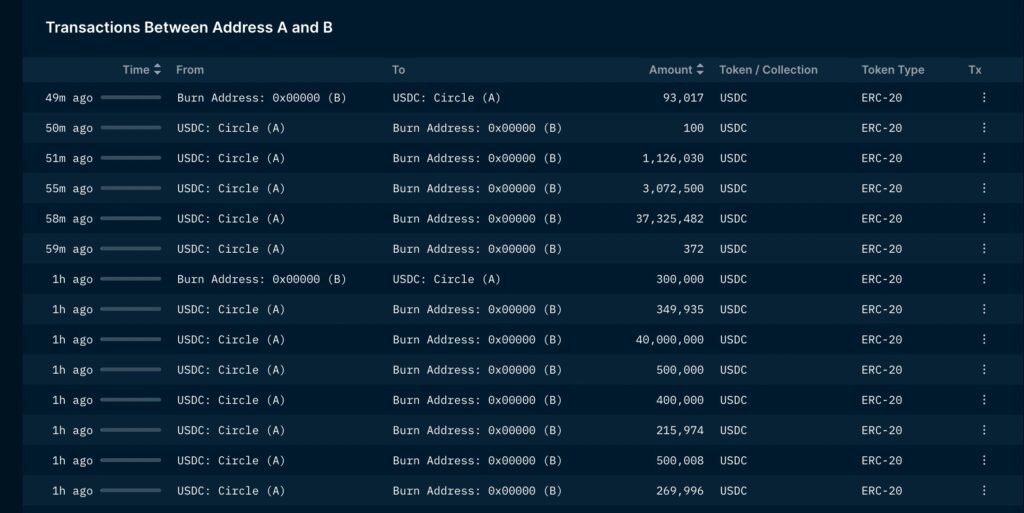
Task: Open three-dot menu on the 269,996 row
Action: (984, 491)
